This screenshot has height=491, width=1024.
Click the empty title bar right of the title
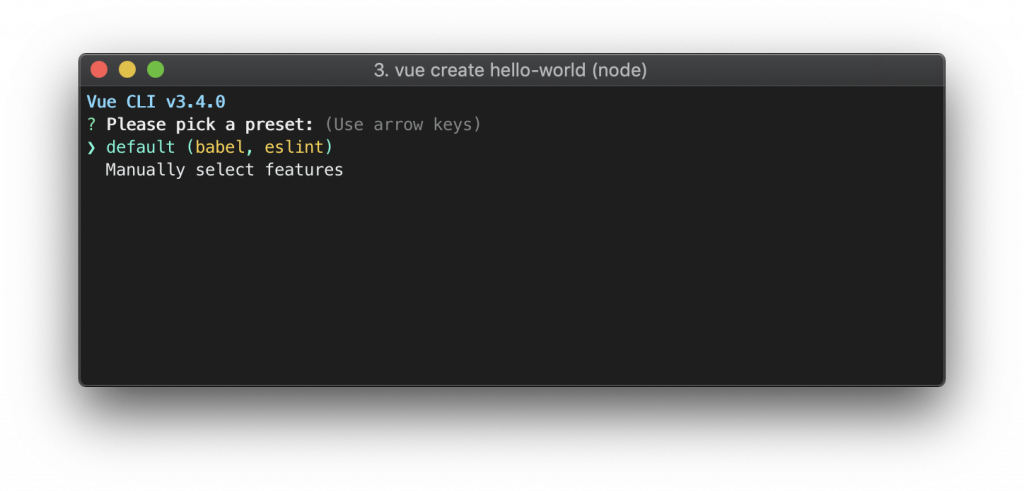pos(800,71)
